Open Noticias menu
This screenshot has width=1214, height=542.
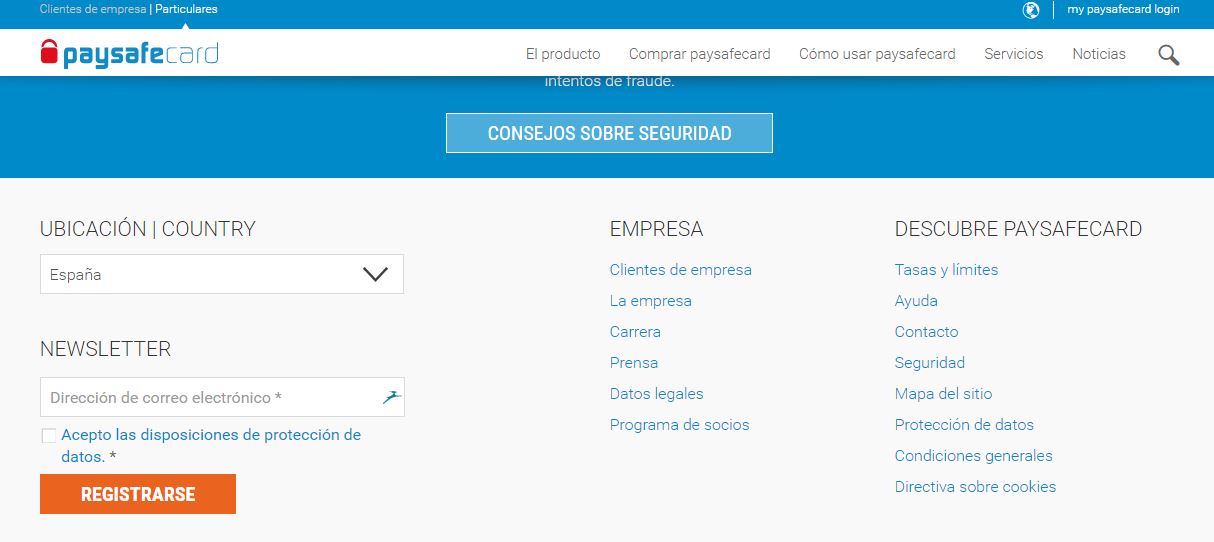tap(1099, 54)
